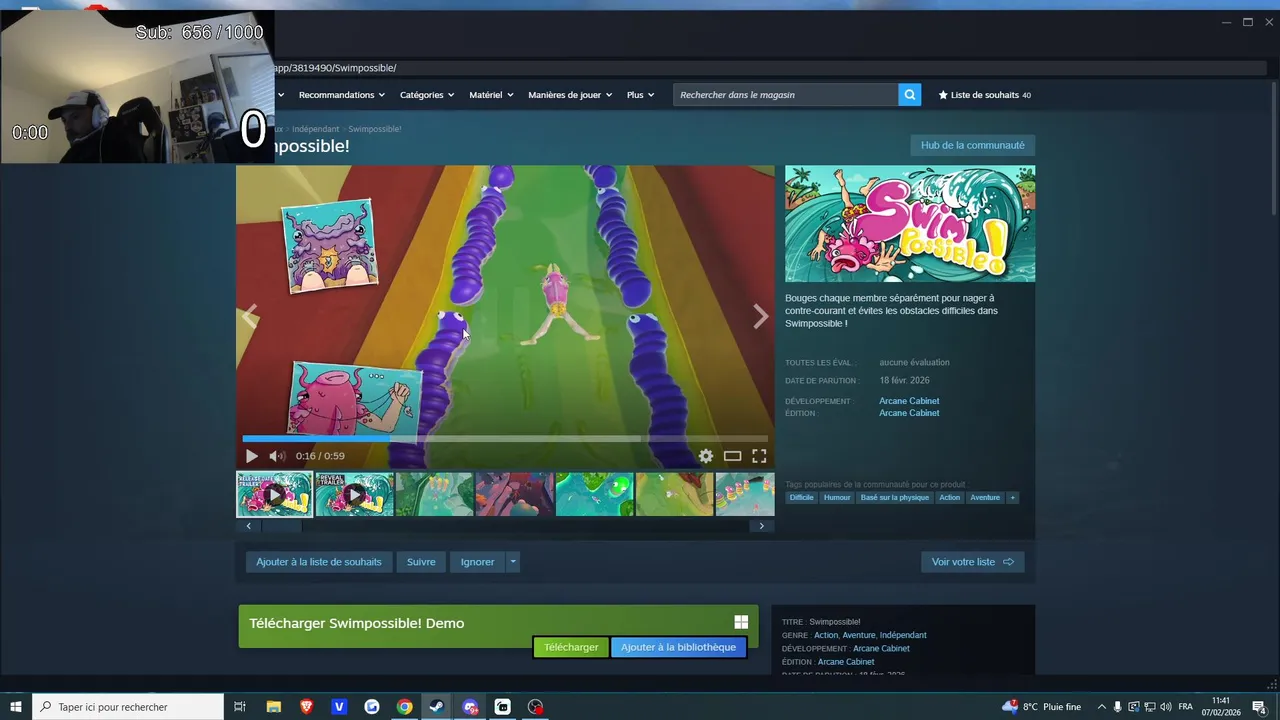Image resolution: width=1280 pixels, height=720 pixels.
Task: Open Google Chrome from taskbar
Action: 404,707
